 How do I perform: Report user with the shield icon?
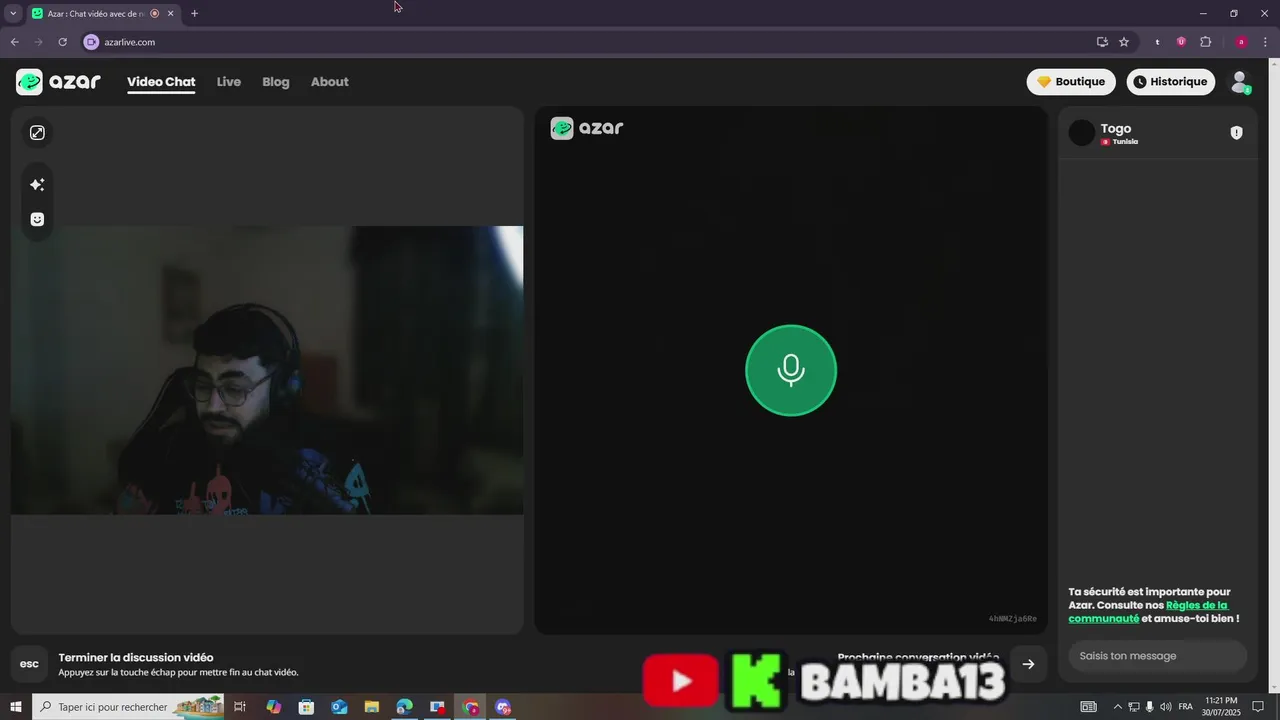tap(1237, 133)
